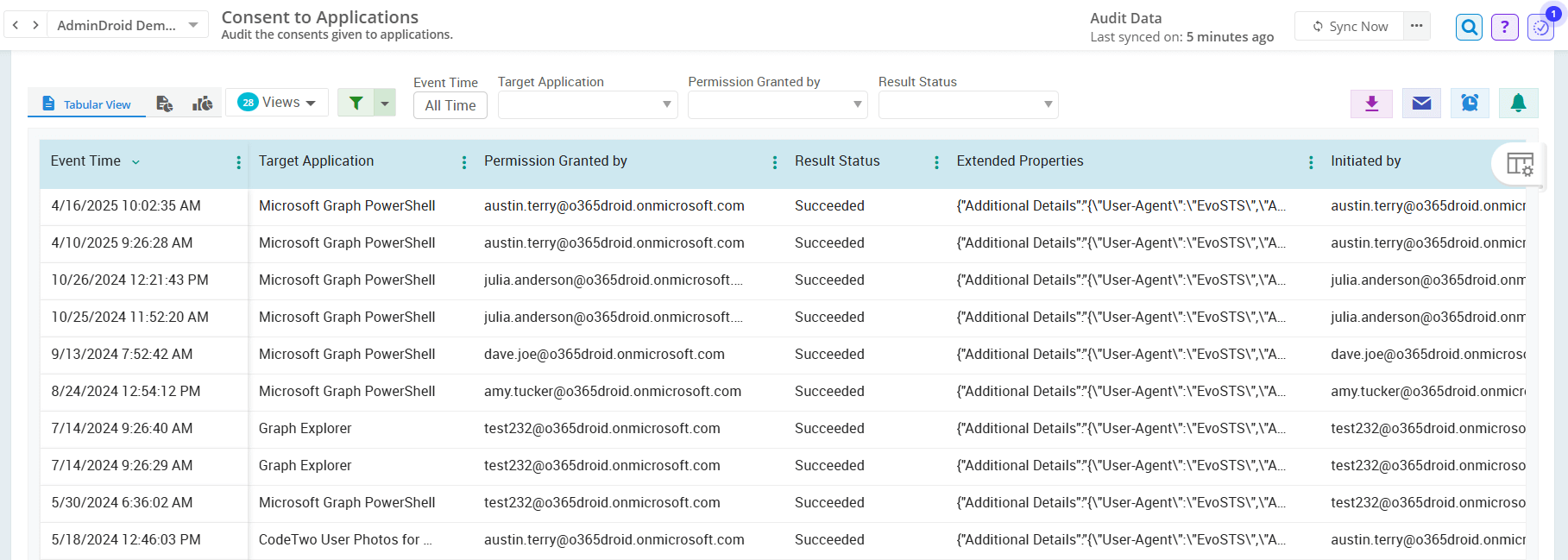Click Graph Explorer in the 9:26:40 AM row
1568x560 pixels.
(305, 428)
